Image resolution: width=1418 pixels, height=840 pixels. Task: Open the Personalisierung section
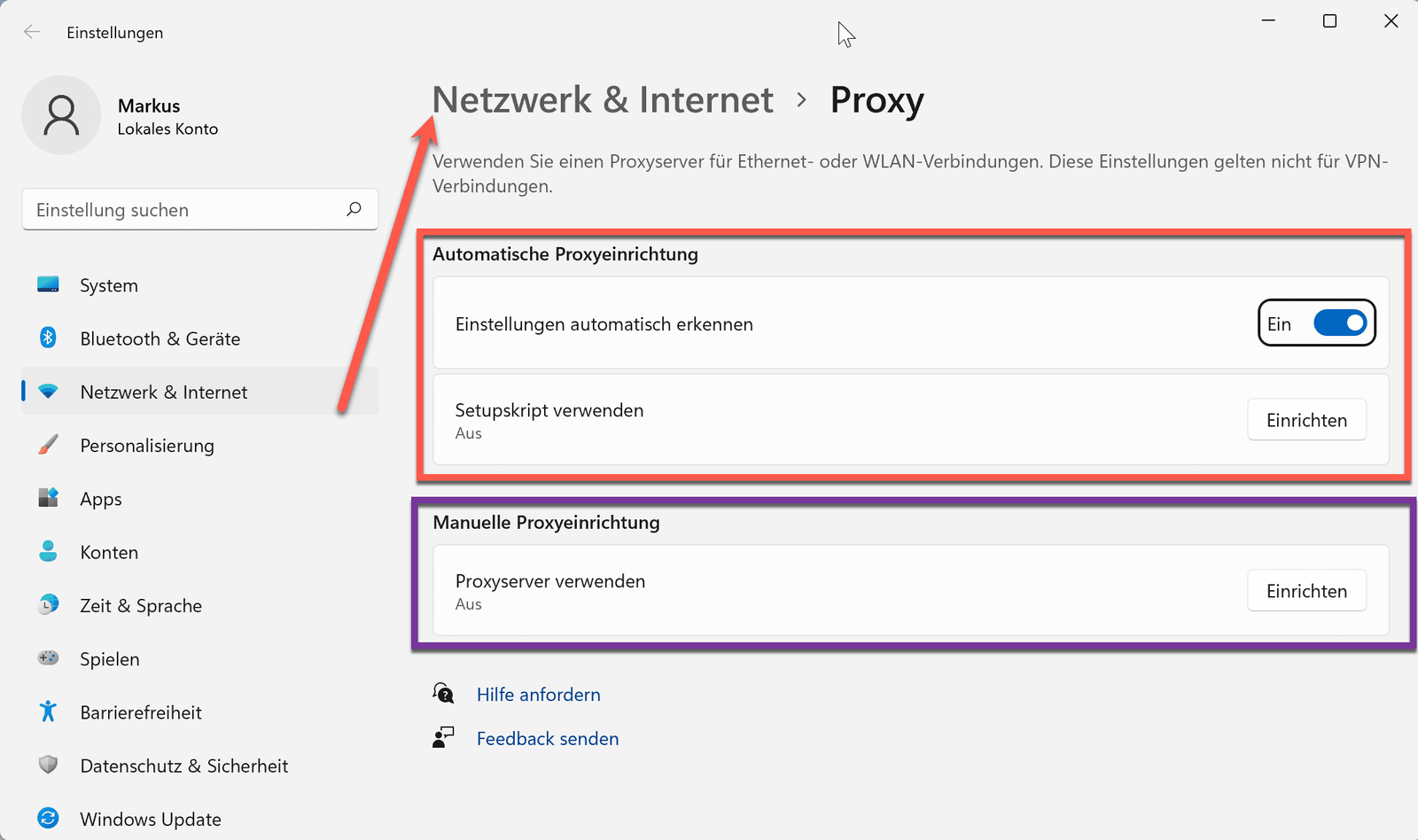click(x=146, y=445)
